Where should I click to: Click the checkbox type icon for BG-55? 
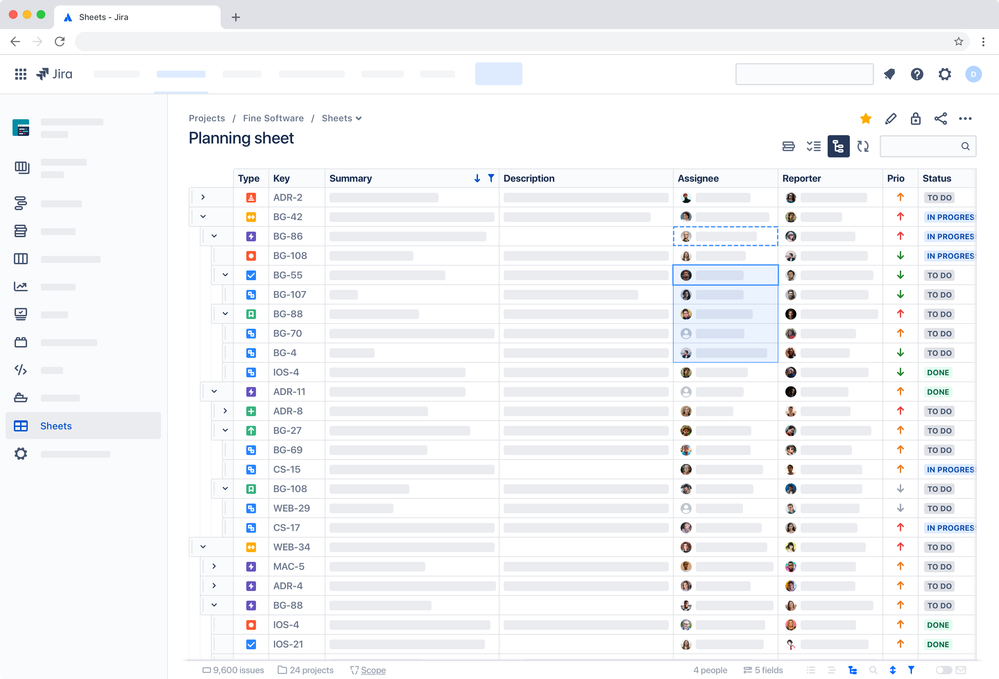click(251, 275)
